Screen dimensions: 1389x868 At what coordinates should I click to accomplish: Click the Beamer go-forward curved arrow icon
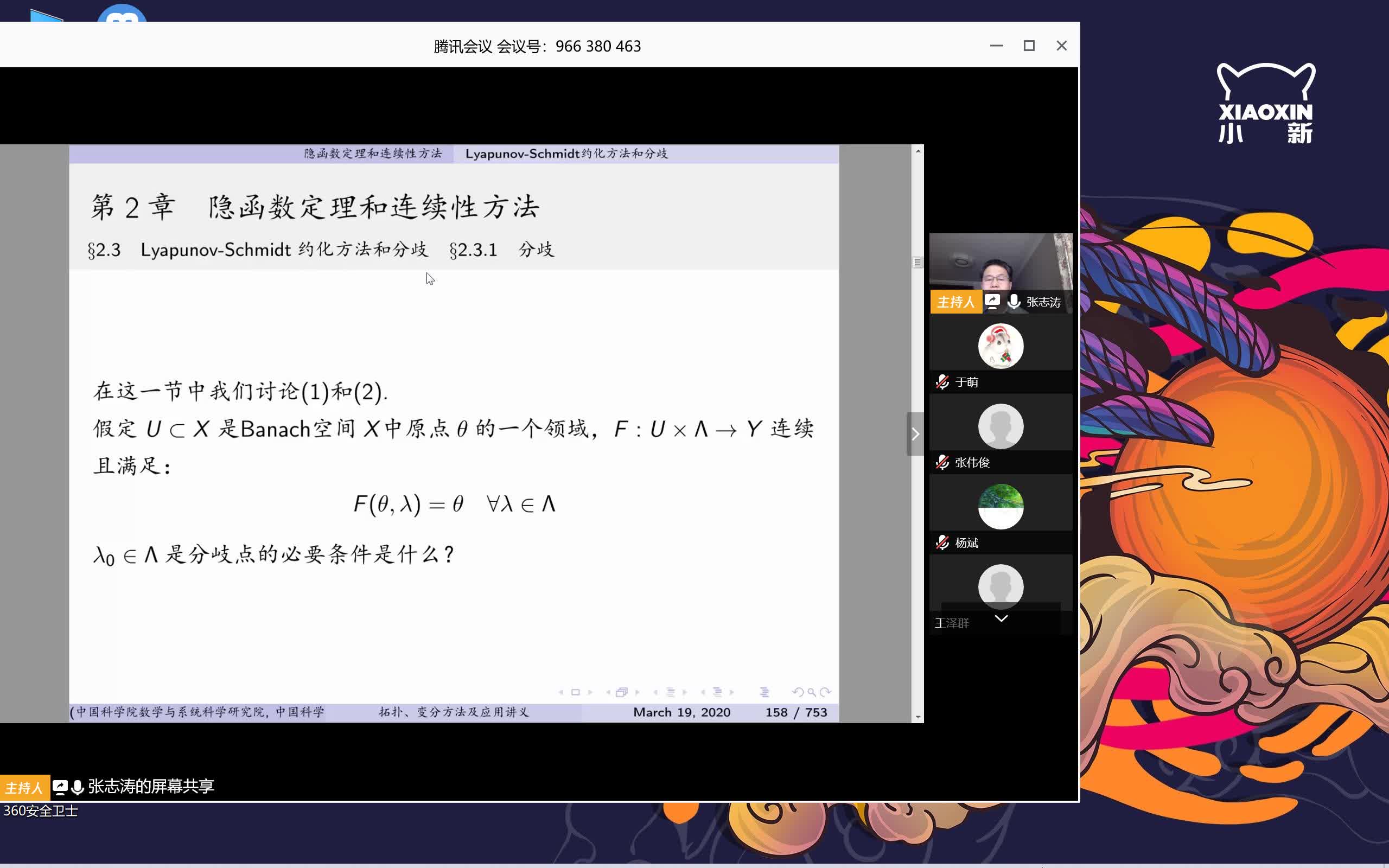tap(825, 692)
